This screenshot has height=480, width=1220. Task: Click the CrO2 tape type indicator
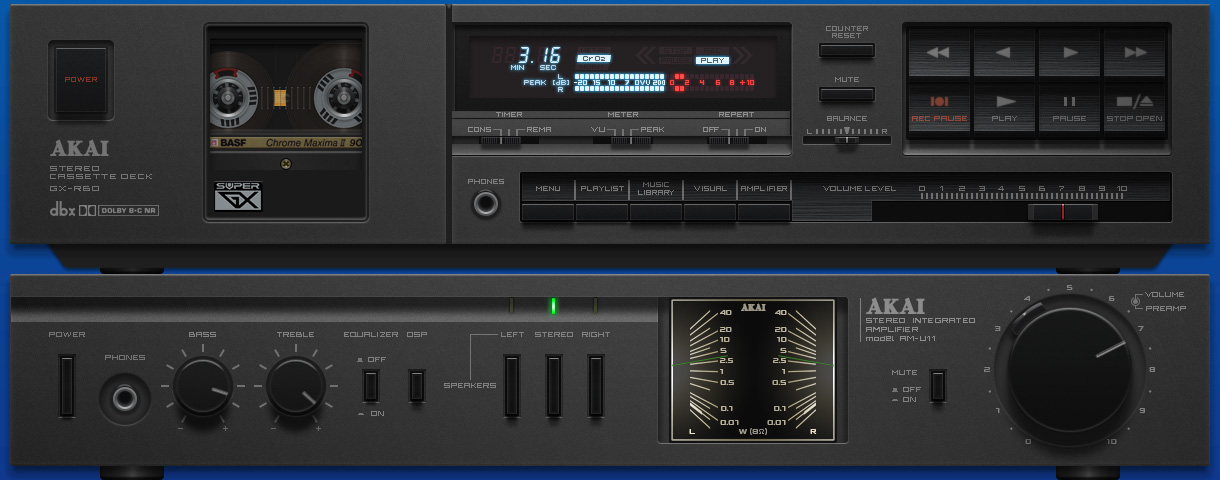pyautogui.click(x=594, y=59)
